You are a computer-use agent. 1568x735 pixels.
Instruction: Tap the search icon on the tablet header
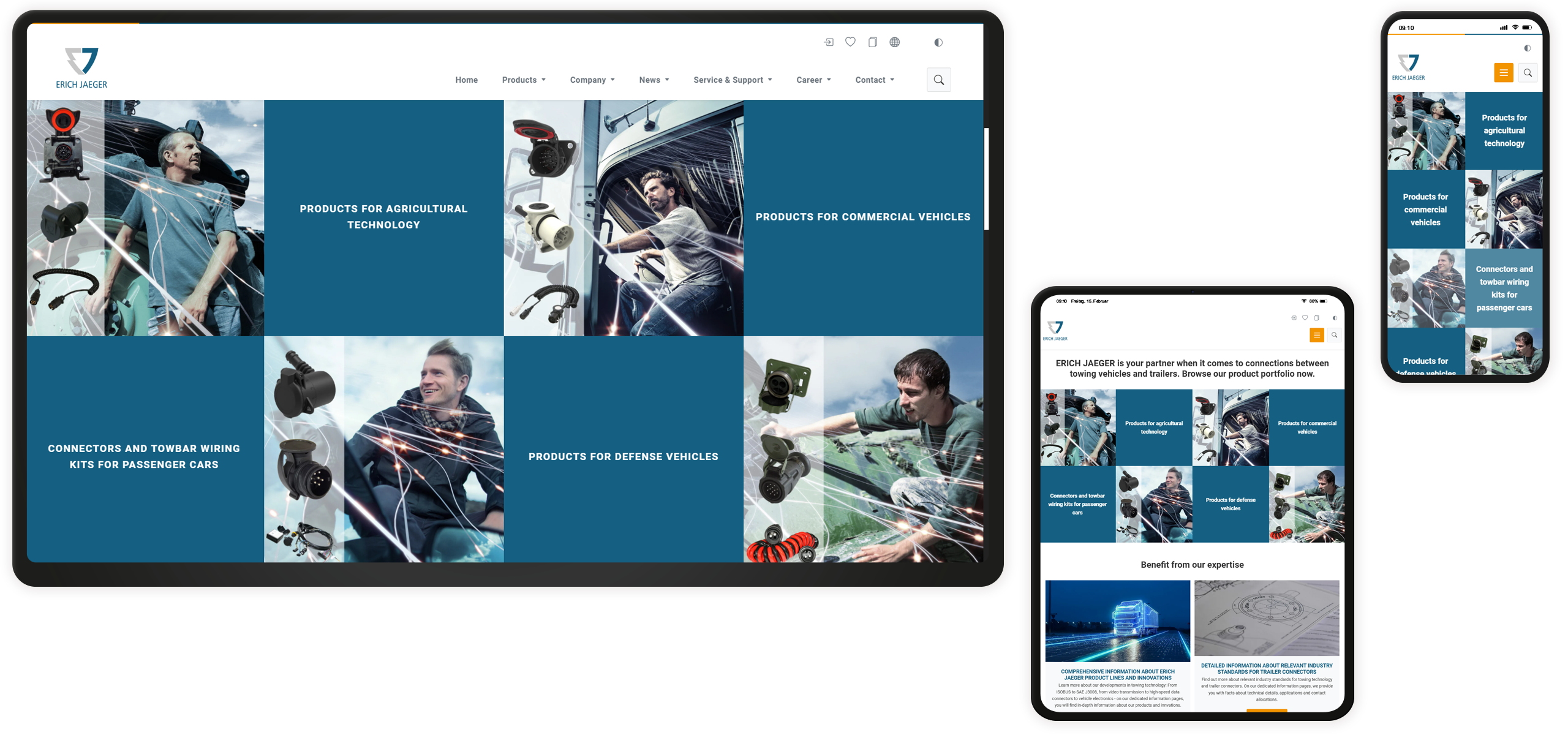(x=1335, y=335)
